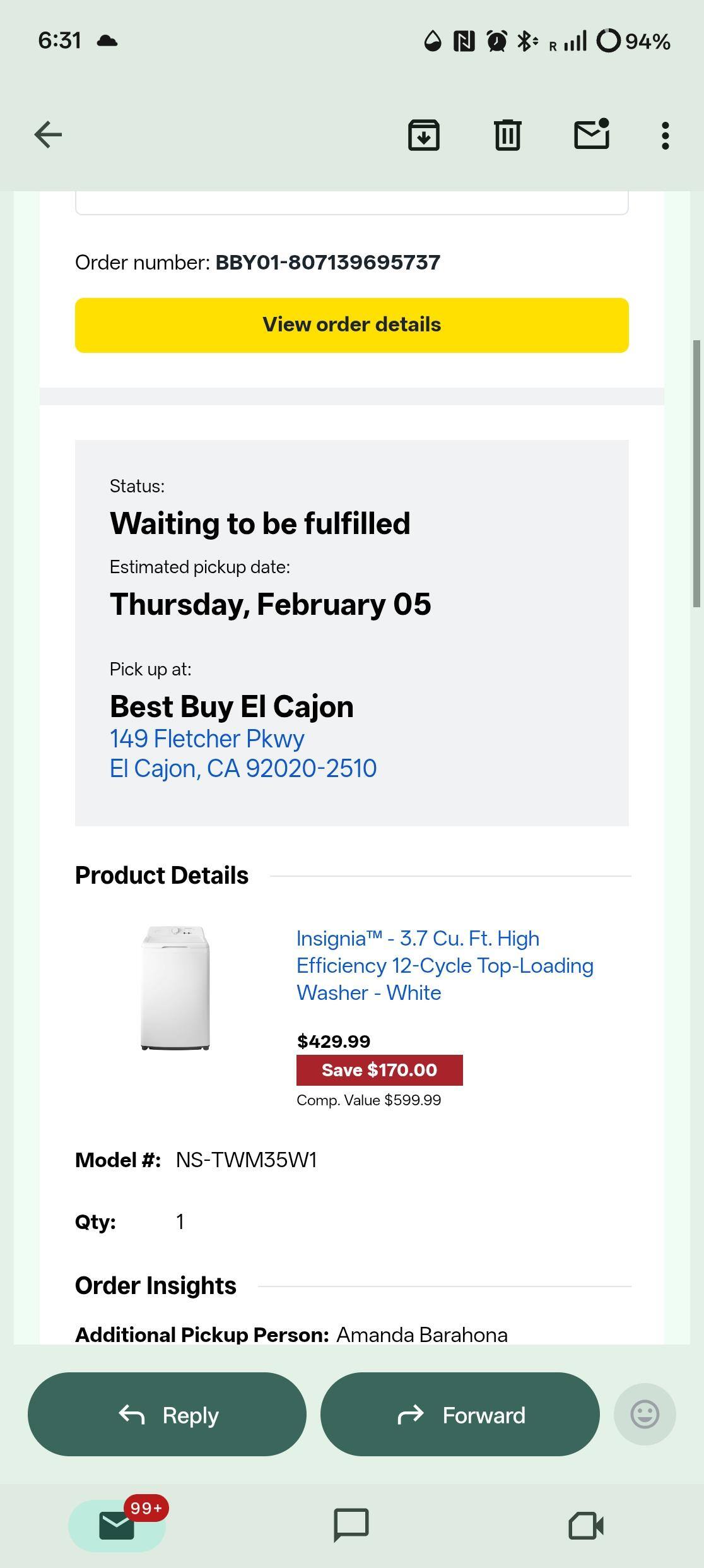704x1568 pixels.
Task: Archive this email
Action: coord(423,134)
